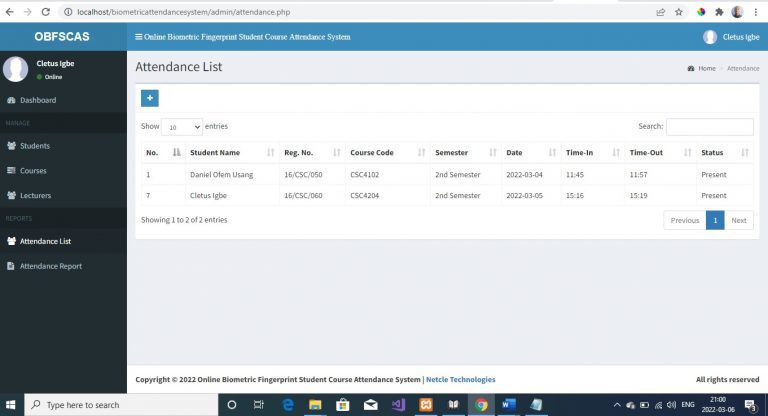Open the notification center icon
The height and width of the screenshot is (416, 768).
(750, 405)
